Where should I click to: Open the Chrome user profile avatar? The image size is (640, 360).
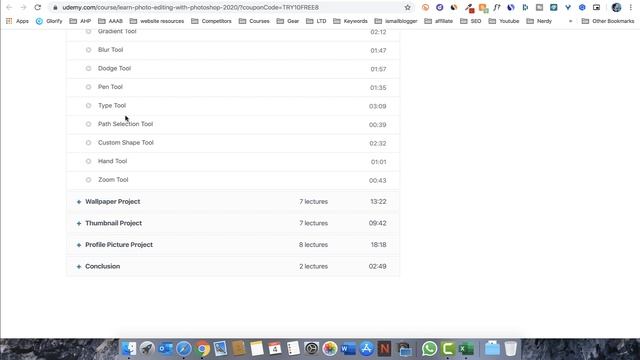(x=616, y=7)
